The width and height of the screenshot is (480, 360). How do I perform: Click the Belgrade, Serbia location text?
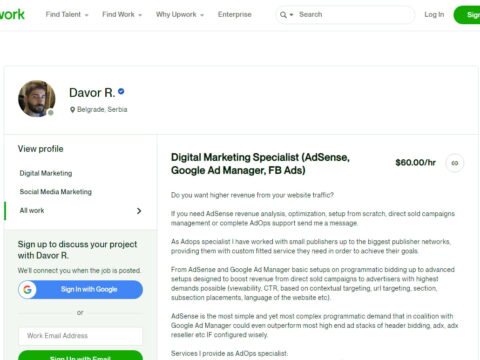tap(102, 109)
